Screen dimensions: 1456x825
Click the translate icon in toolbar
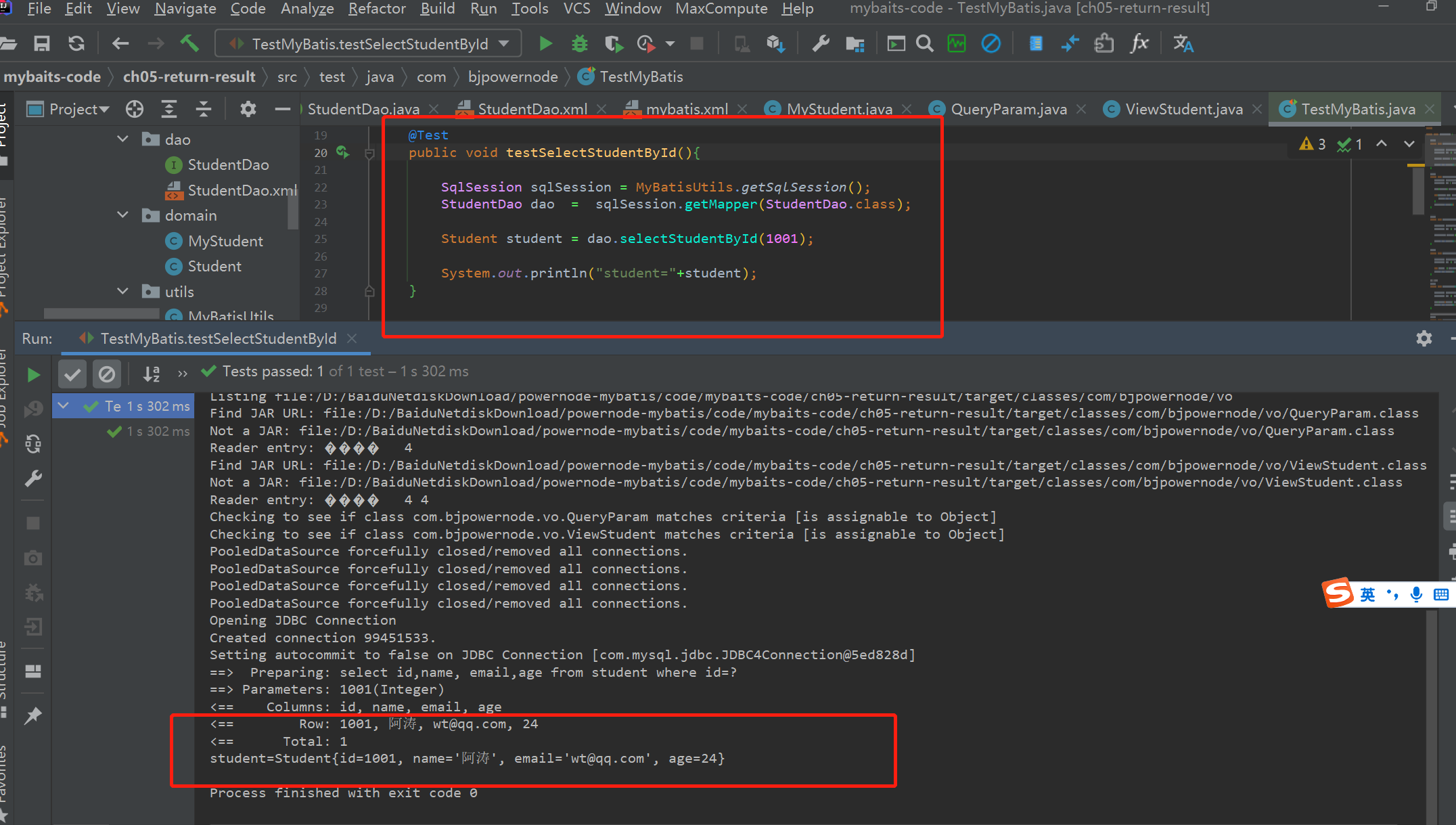(1183, 44)
